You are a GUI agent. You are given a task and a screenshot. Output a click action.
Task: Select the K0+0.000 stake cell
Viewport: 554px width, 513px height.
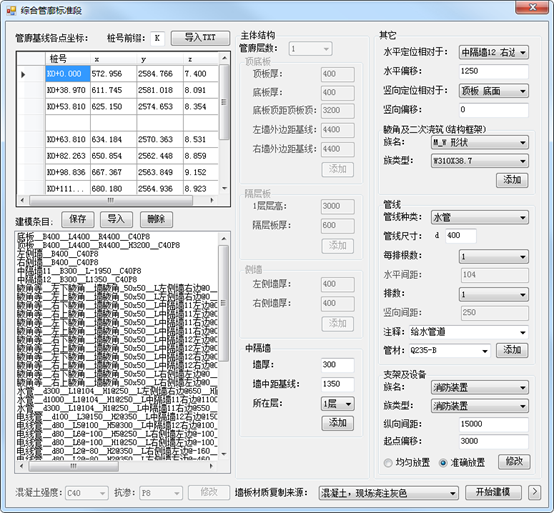(68, 74)
